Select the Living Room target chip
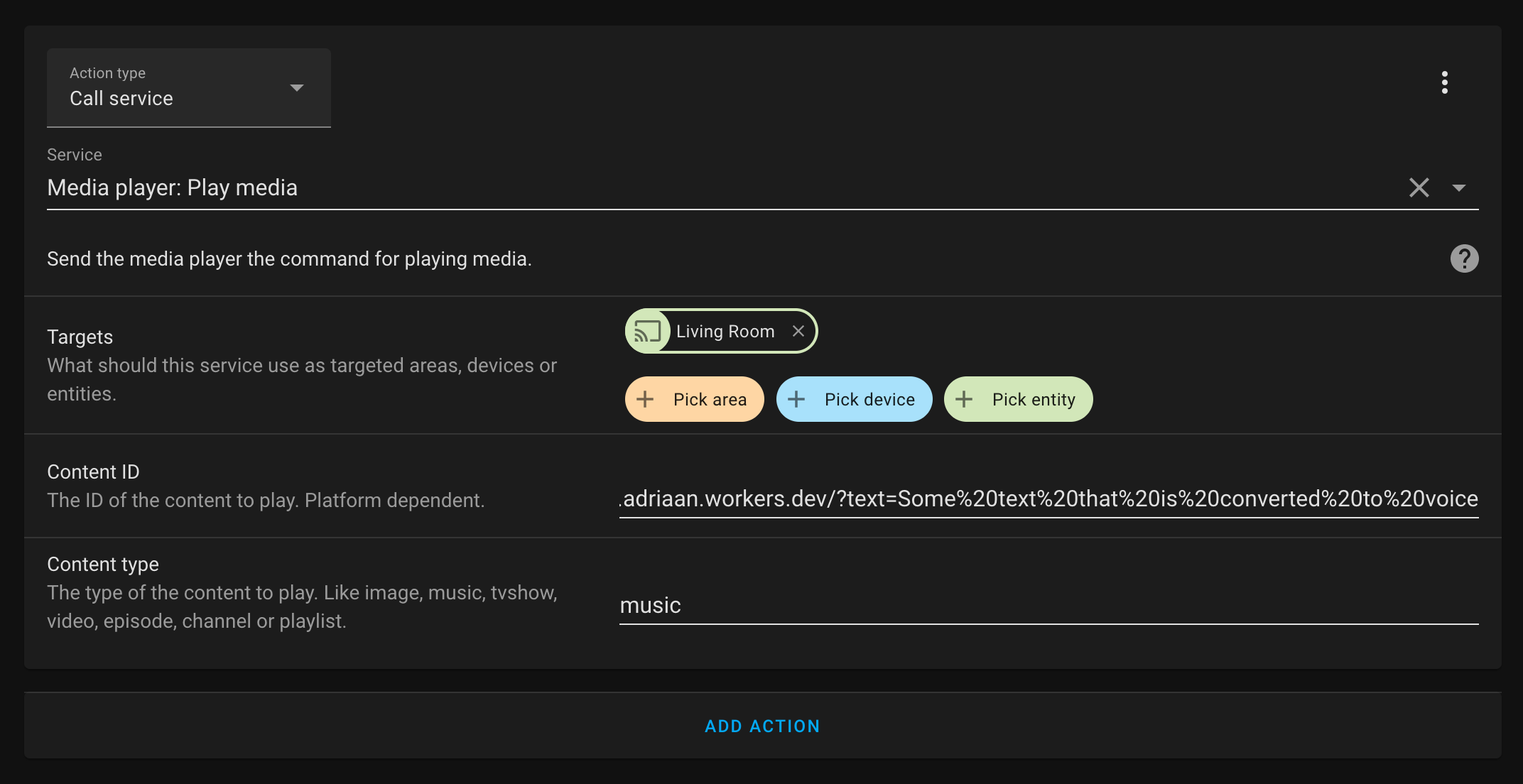 725,331
